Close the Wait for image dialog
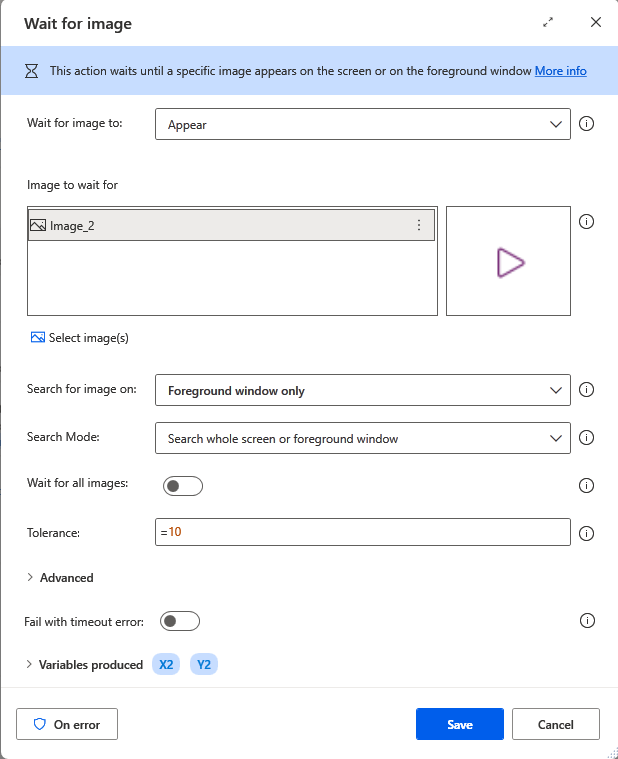The image size is (618, 759). click(x=596, y=22)
